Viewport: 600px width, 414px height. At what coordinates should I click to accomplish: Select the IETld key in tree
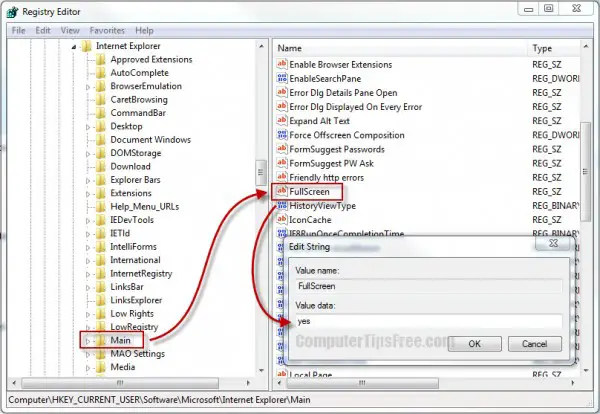pos(120,233)
